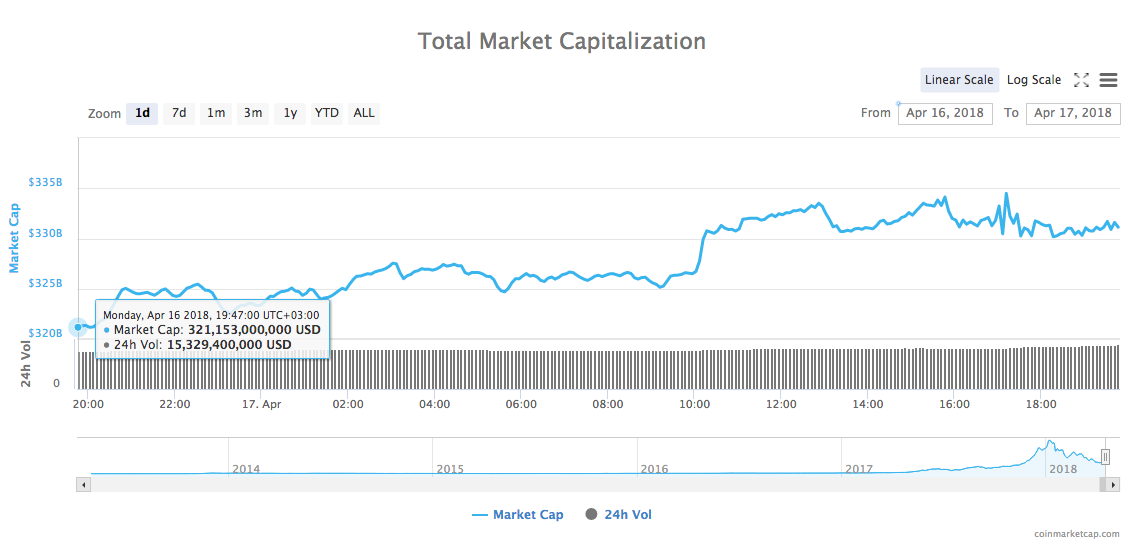Zoom chart to YTD
This screenshot has height=545, width=1136.
(x=327, y=113)
